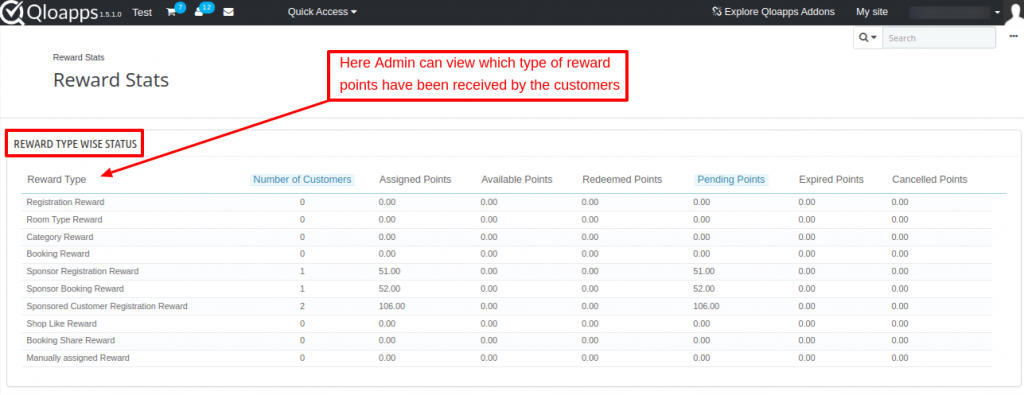Sort by Pending Points column header

coord(731,180)
